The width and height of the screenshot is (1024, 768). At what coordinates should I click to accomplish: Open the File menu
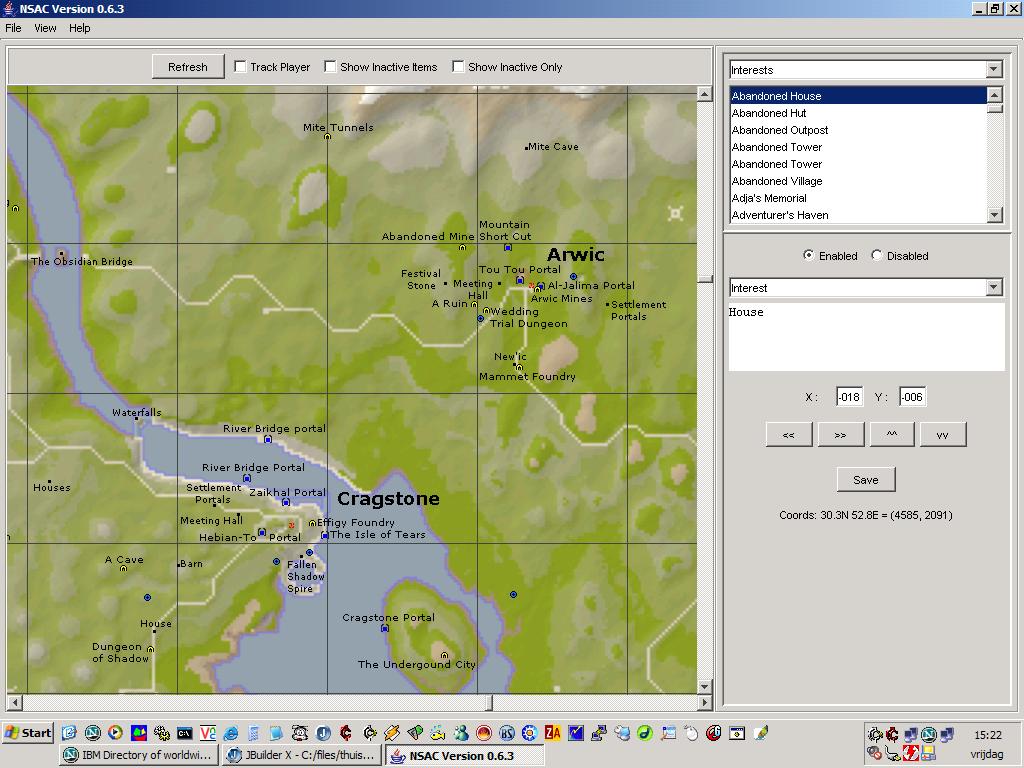tap(13, 28)
